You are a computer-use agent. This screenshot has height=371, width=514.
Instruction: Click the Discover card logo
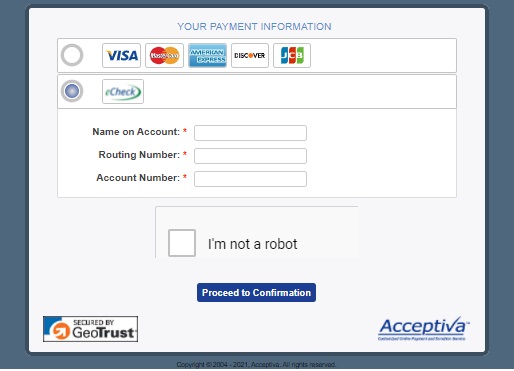tap(250, 55)
